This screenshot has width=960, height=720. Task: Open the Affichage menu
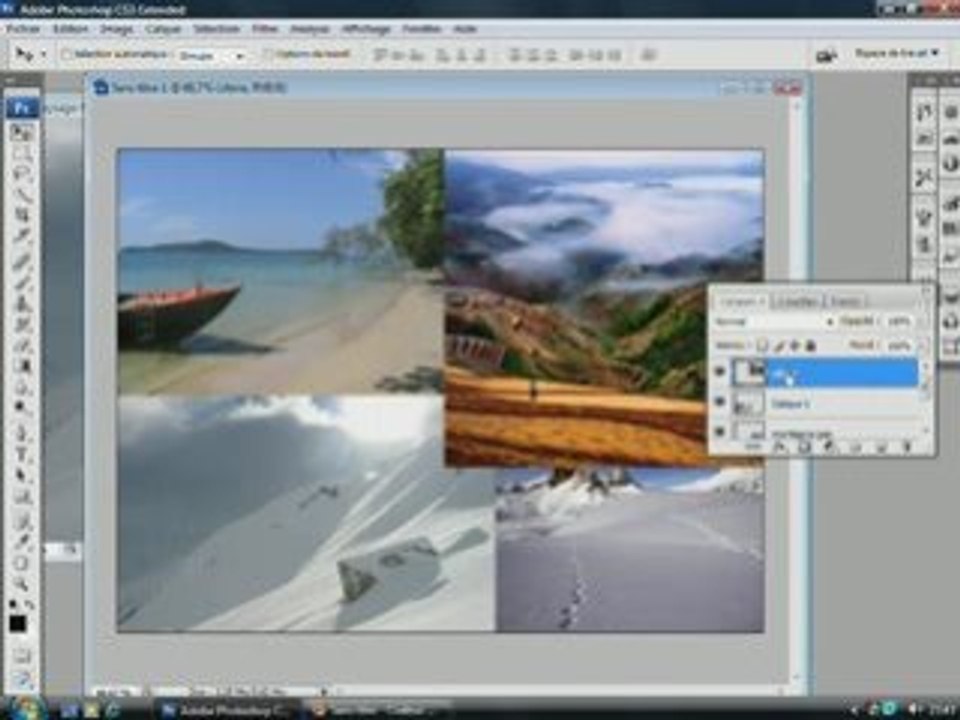366,29
